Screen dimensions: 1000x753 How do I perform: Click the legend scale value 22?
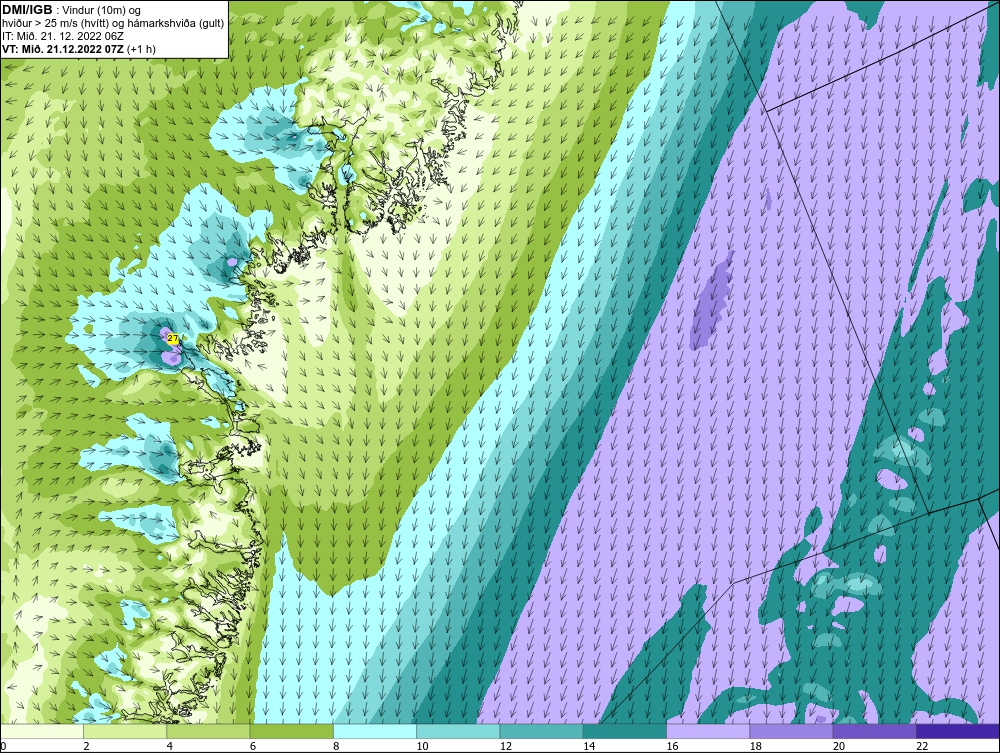click(922, 747)
